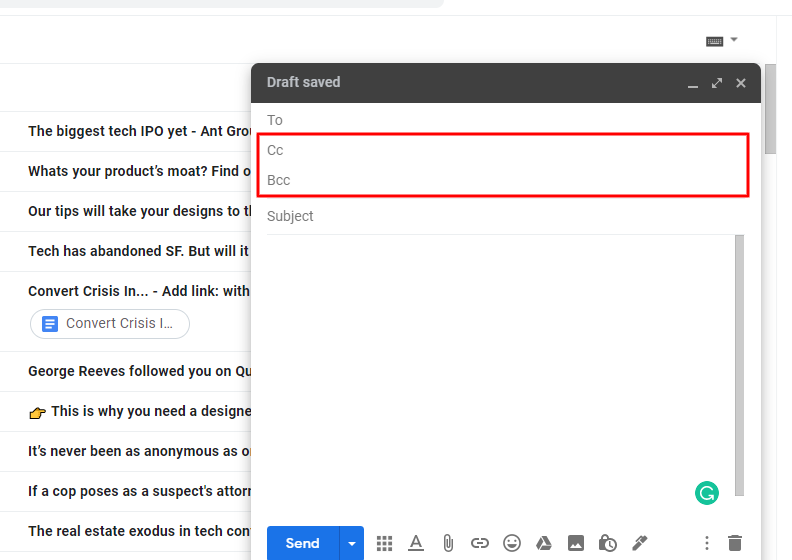Click into the To recipients field
The width and height of the screenshot is (792, 560).
tap(505, 120)
